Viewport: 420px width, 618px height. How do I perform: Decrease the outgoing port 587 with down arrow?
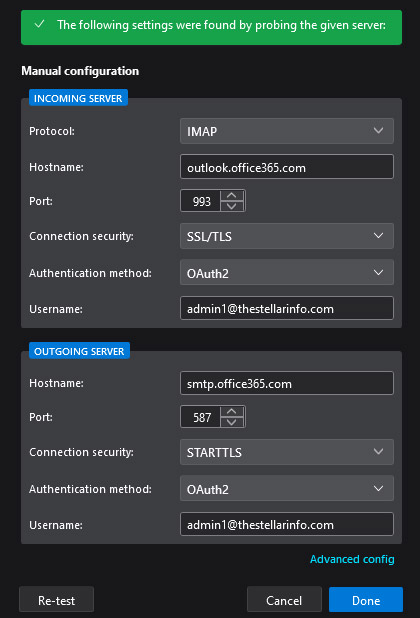pyautogui.click(x=232, y=423)
